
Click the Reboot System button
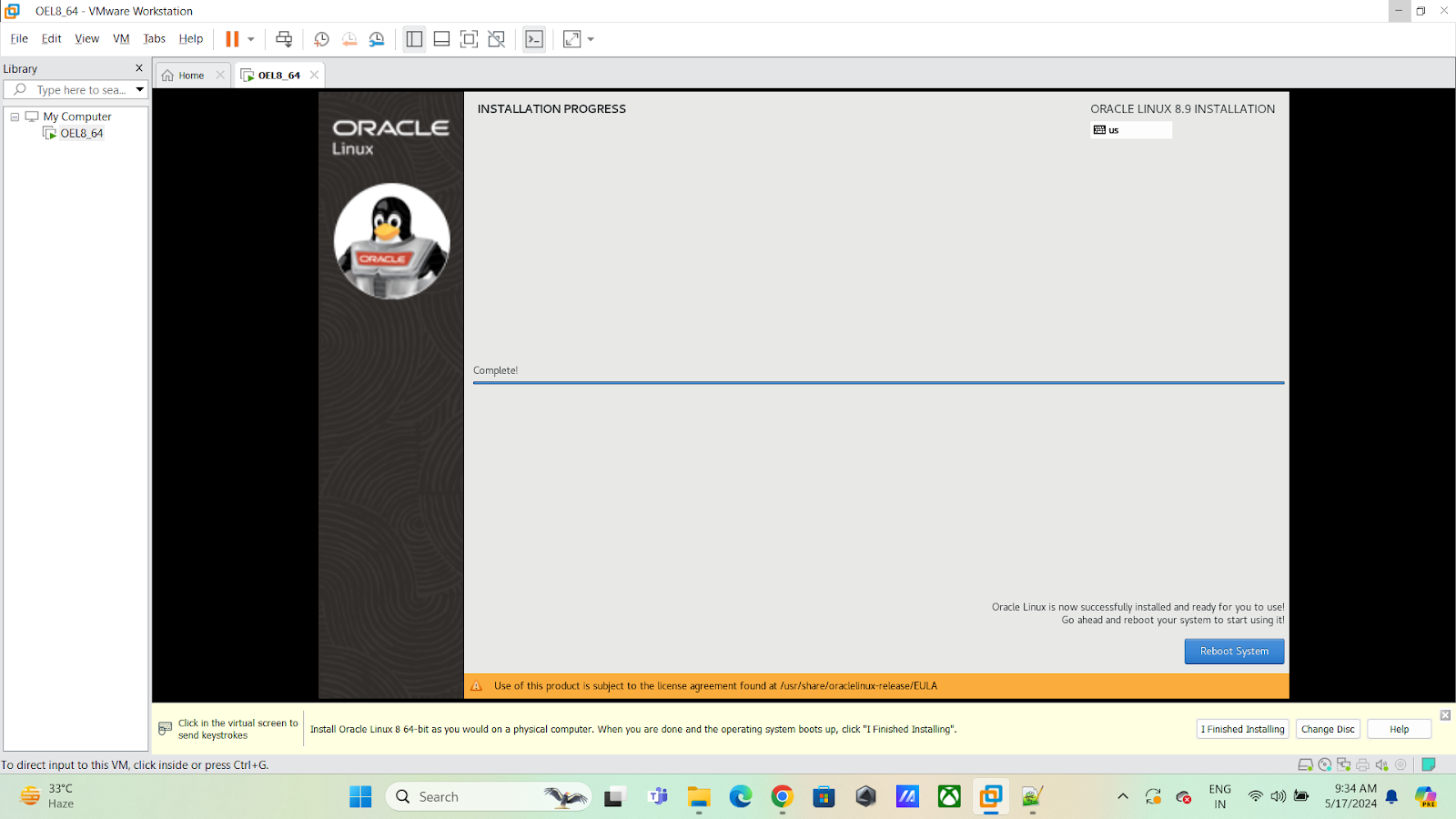1234,652
